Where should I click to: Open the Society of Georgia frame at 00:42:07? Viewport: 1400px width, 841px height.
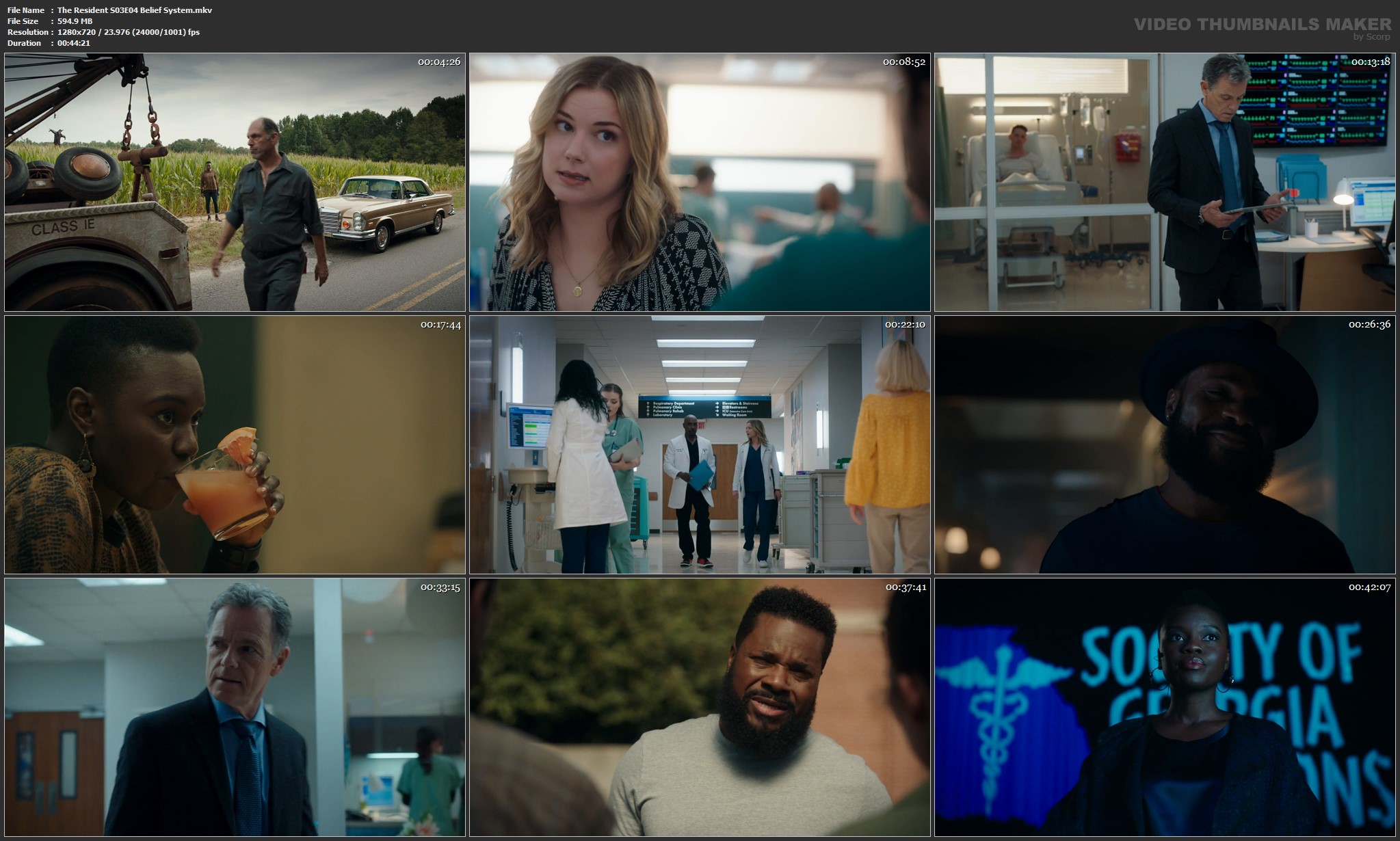coord(1165,707)
